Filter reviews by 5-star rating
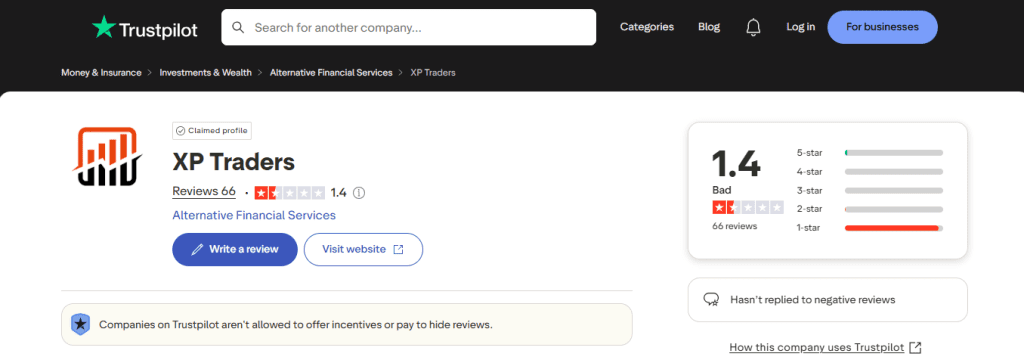The height and width of the screenshot is (363, 1024). tap(869, 153)
